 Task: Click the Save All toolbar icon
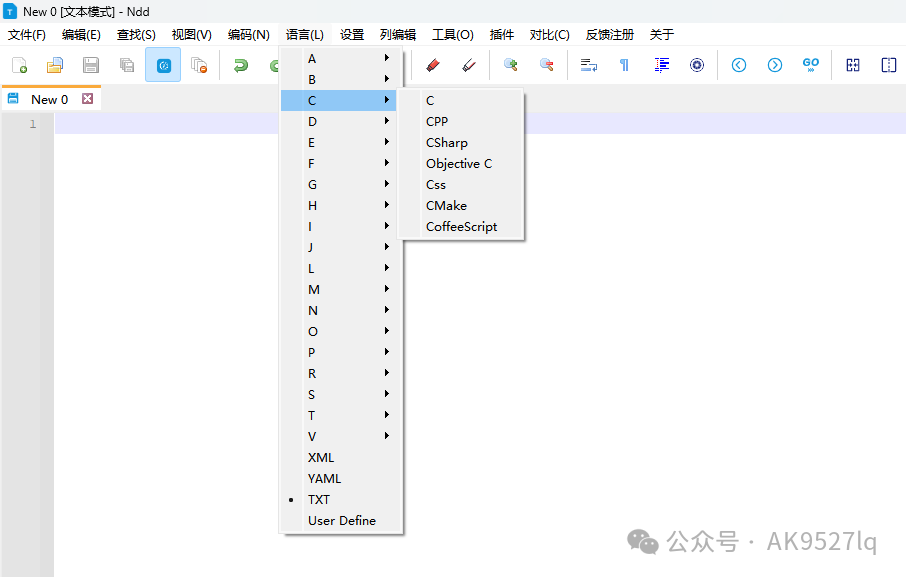(127, 65)
